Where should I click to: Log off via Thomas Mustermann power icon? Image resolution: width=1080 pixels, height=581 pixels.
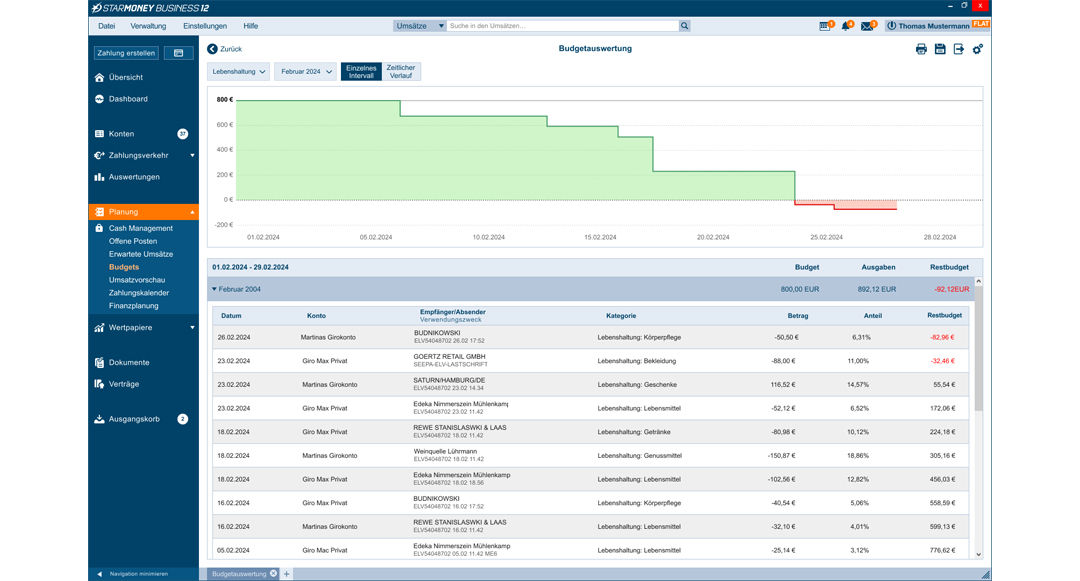(x=892, y=25)
